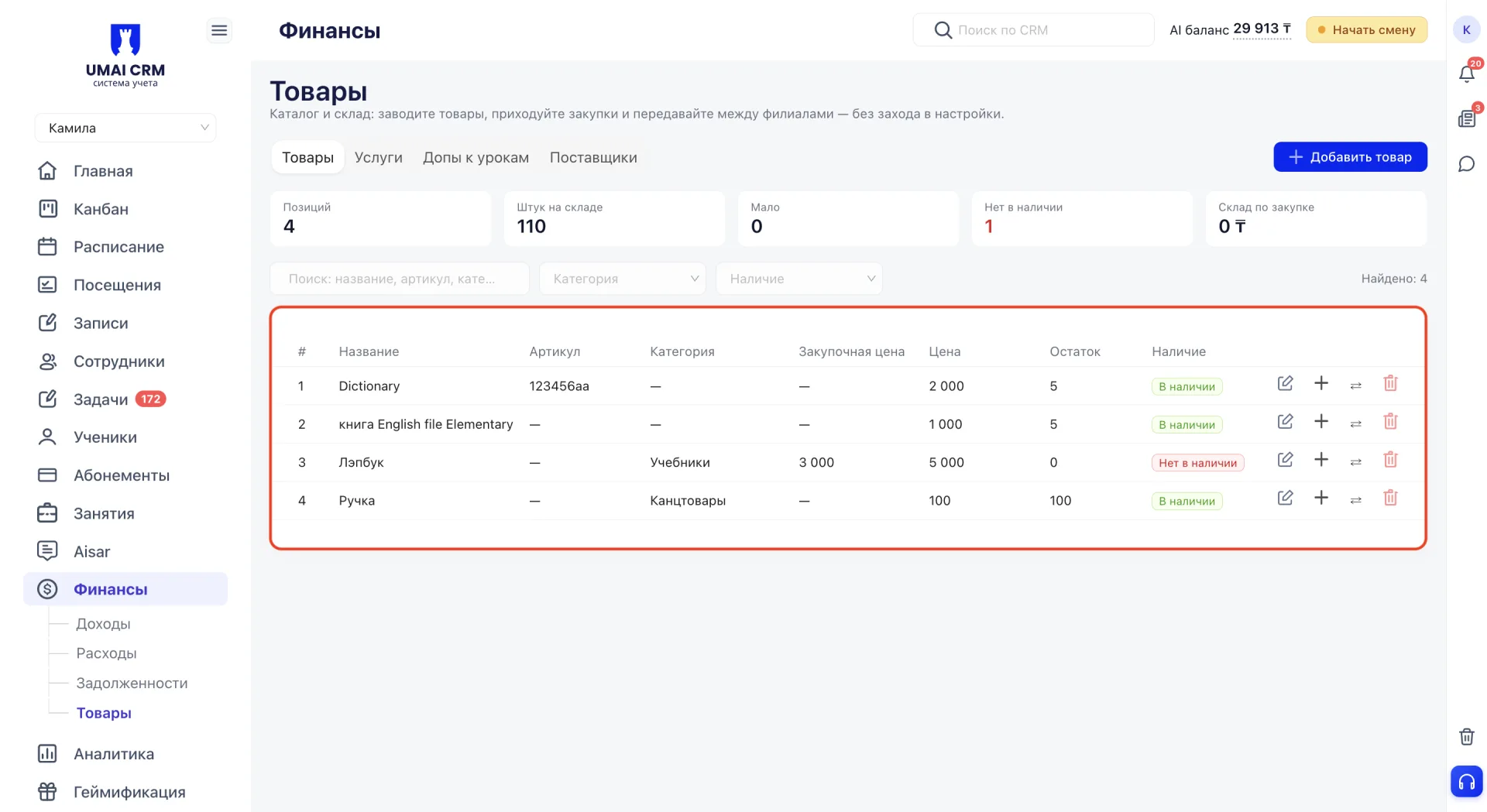This screenshot has height=812, width=1487.
Task: Add stock to Dictionary product
Action: click(x=1321, y=383)
